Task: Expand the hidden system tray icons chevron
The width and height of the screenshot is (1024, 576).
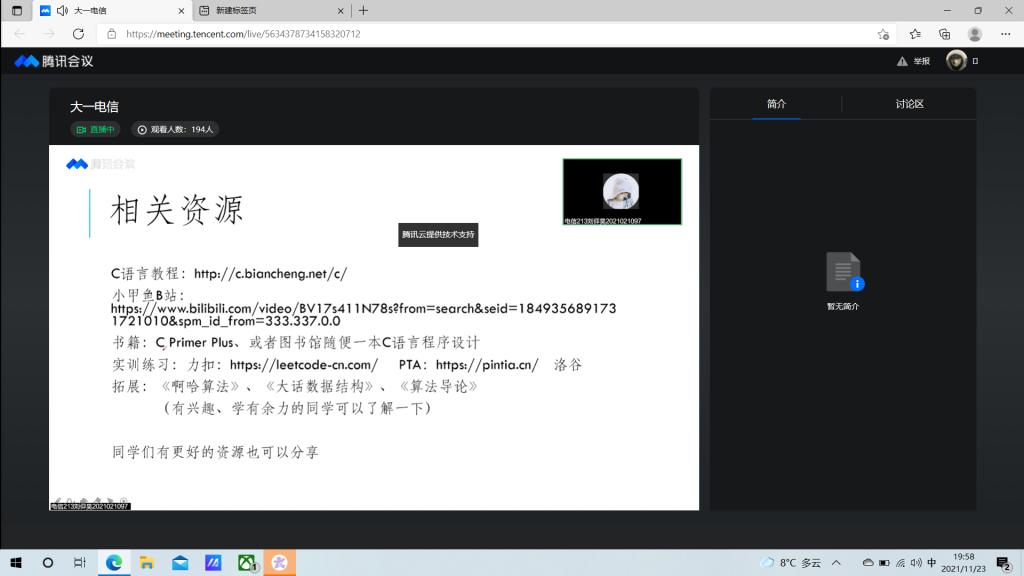Action: tap(836, 563)
